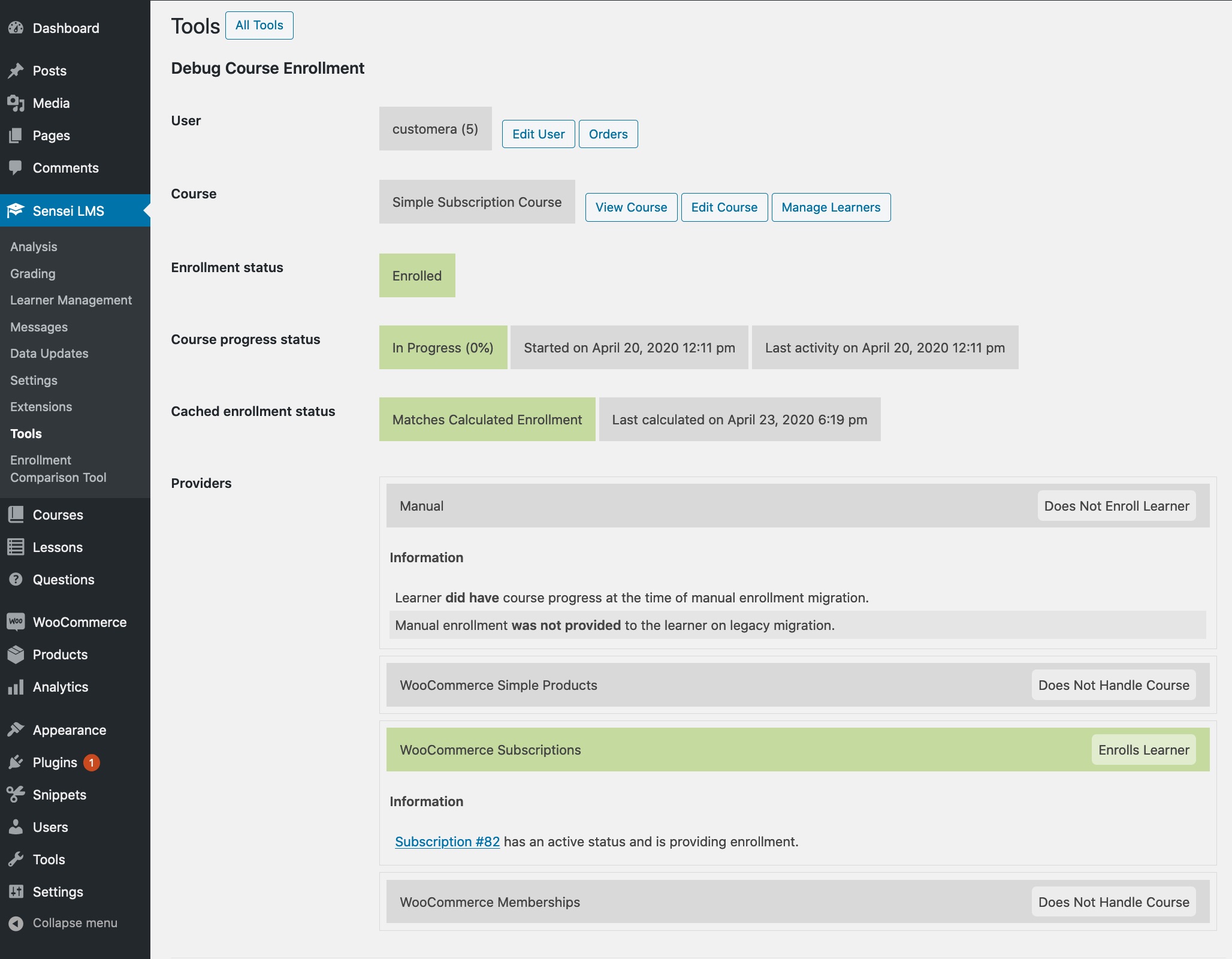This screenshot has width=1232, height=959.
Task: Click Matches Calculated Enrollment badge
Action: (487, 420)
